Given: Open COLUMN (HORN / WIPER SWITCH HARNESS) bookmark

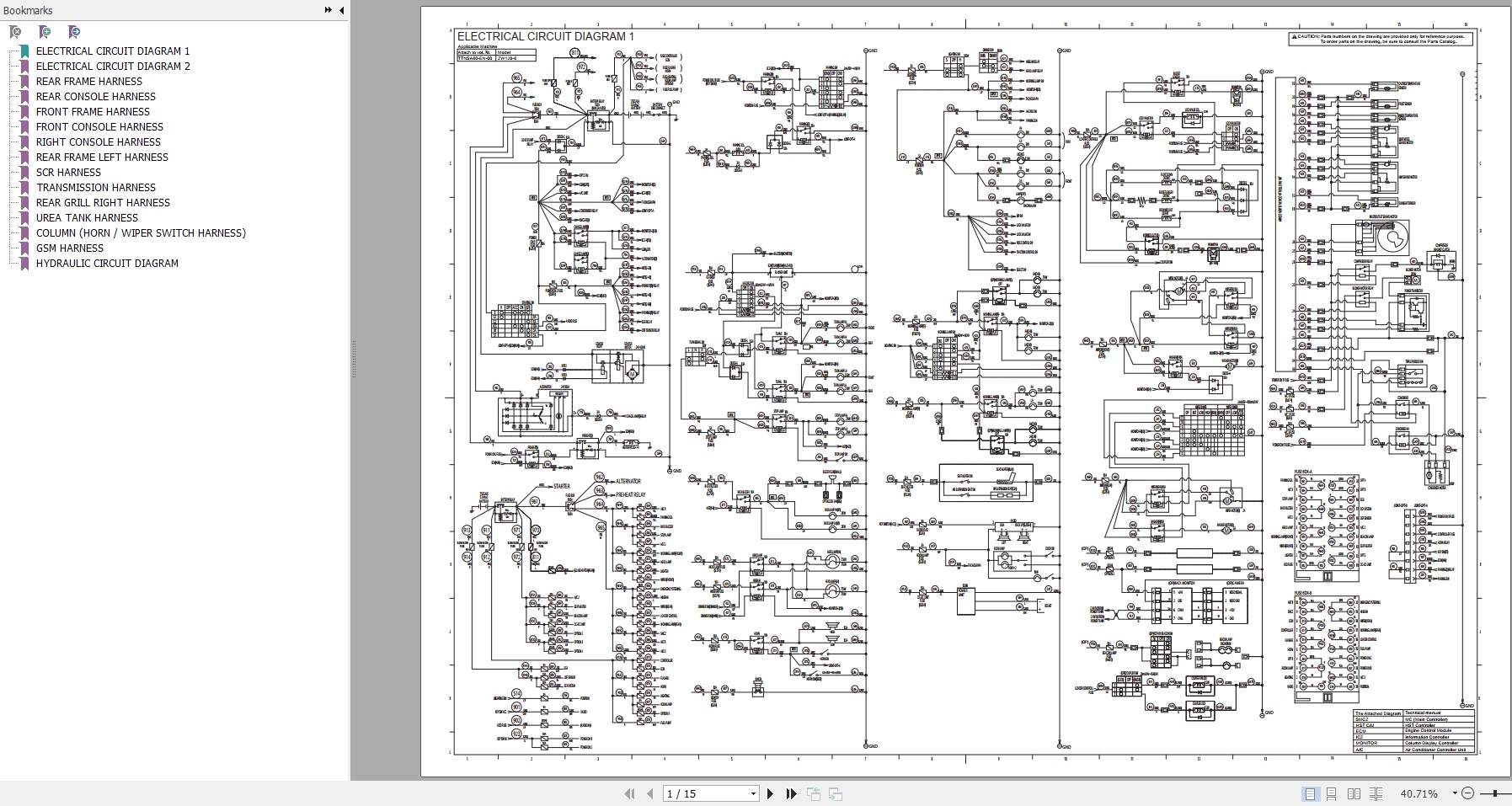Looking at the screenshot, I should tap(141, 233).
